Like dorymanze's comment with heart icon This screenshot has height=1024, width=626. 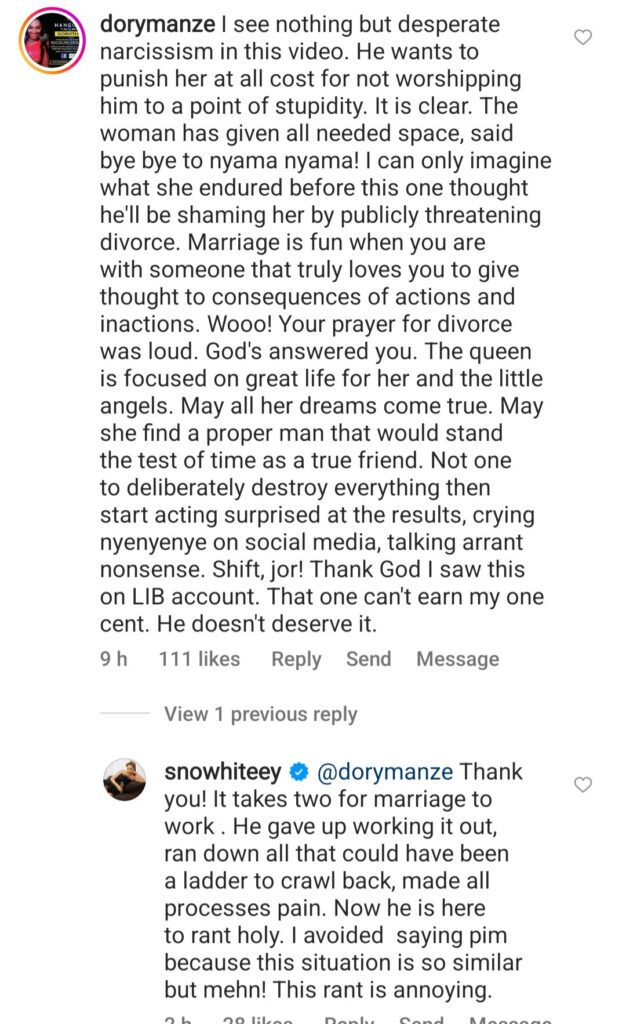tap(583, 38)
